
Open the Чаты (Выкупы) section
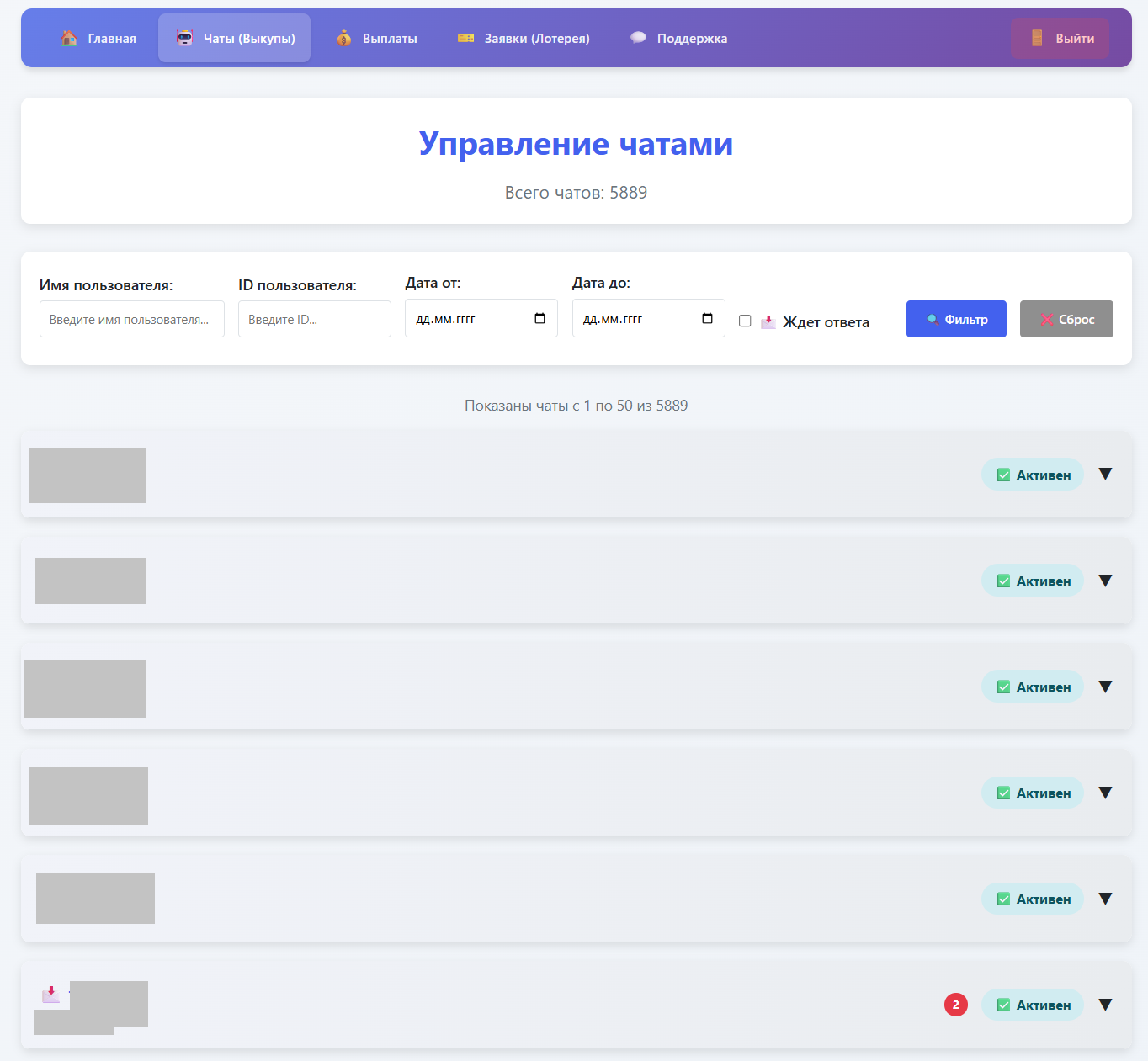235,38
